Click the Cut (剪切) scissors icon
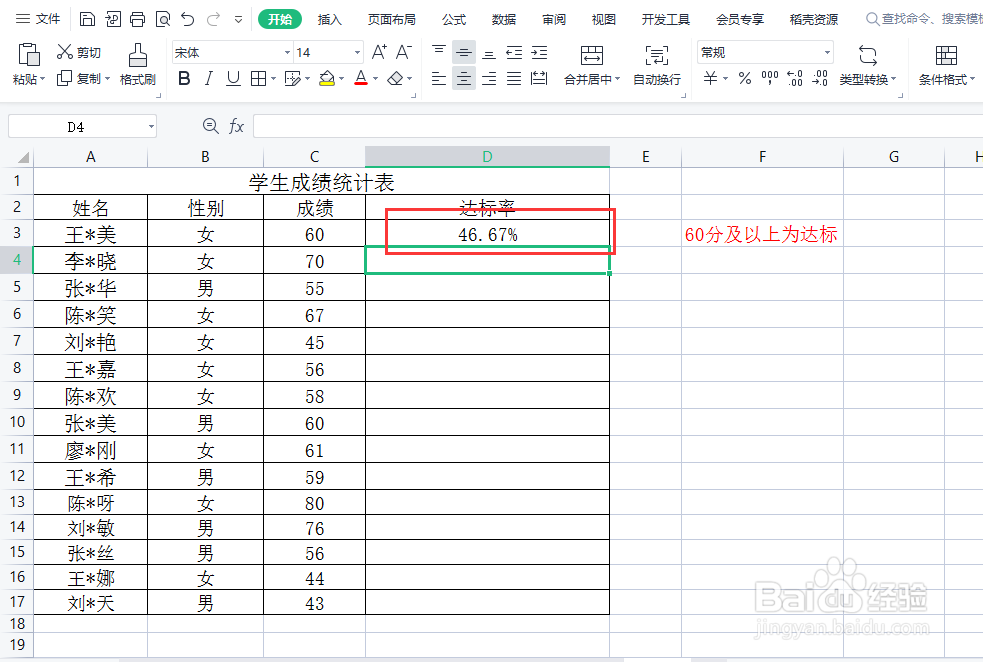 pos(63,50)
